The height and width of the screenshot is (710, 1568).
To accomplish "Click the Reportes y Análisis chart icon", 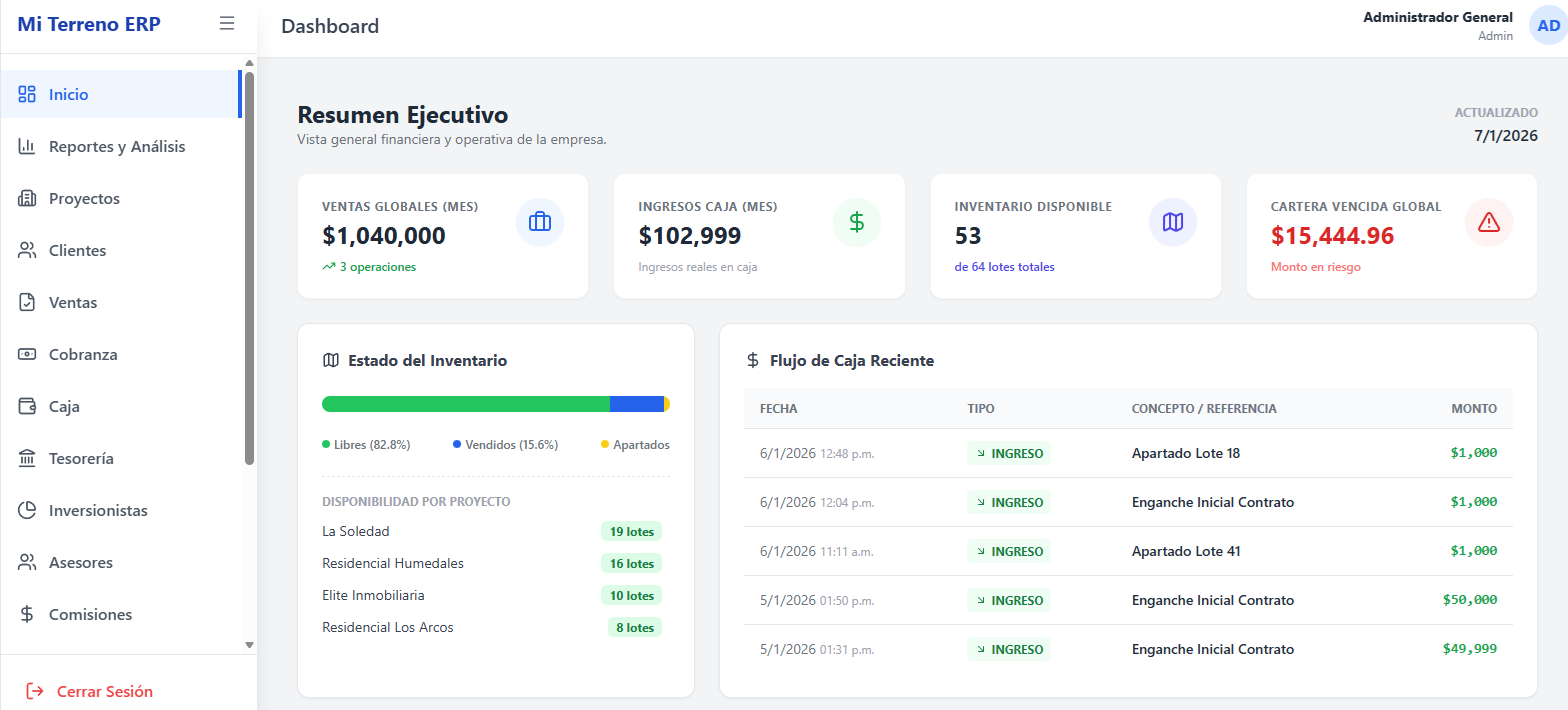I will coord(27,147).
